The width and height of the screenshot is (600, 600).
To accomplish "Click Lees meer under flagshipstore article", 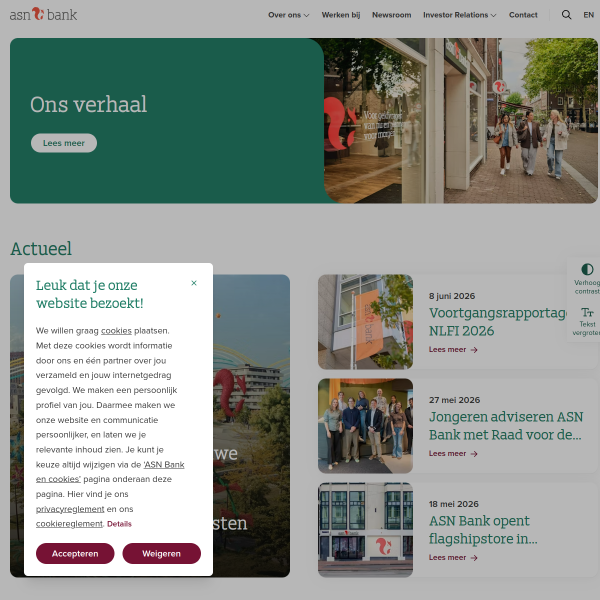I will [453, 558].
